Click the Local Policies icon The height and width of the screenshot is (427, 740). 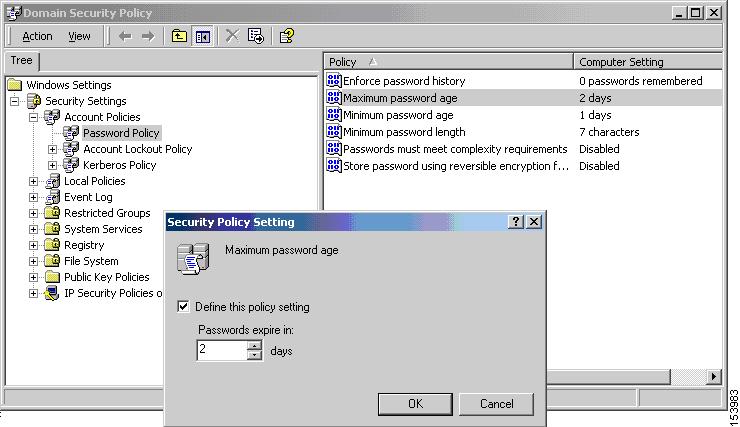52,181
